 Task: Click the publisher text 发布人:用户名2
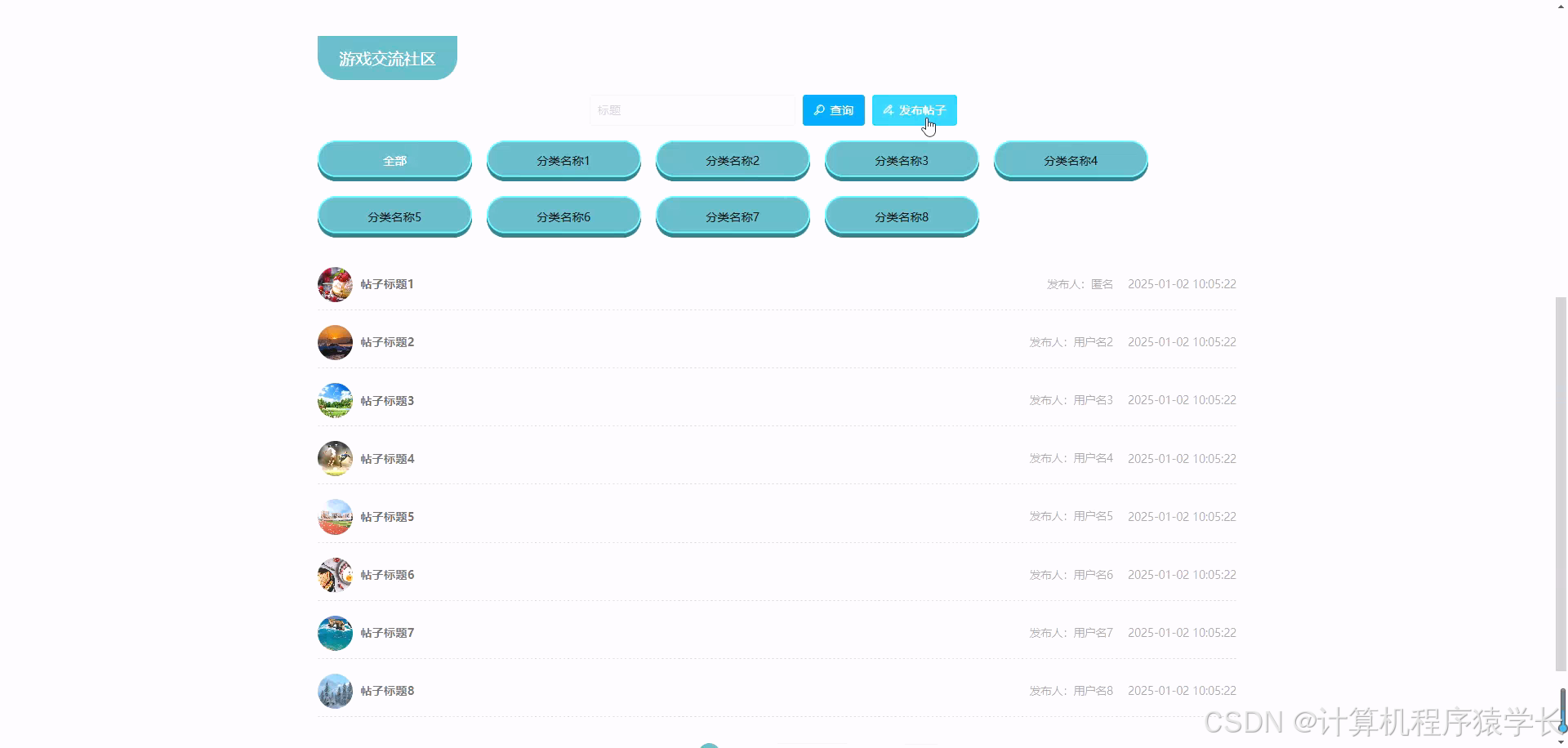tap(1071, 342)
